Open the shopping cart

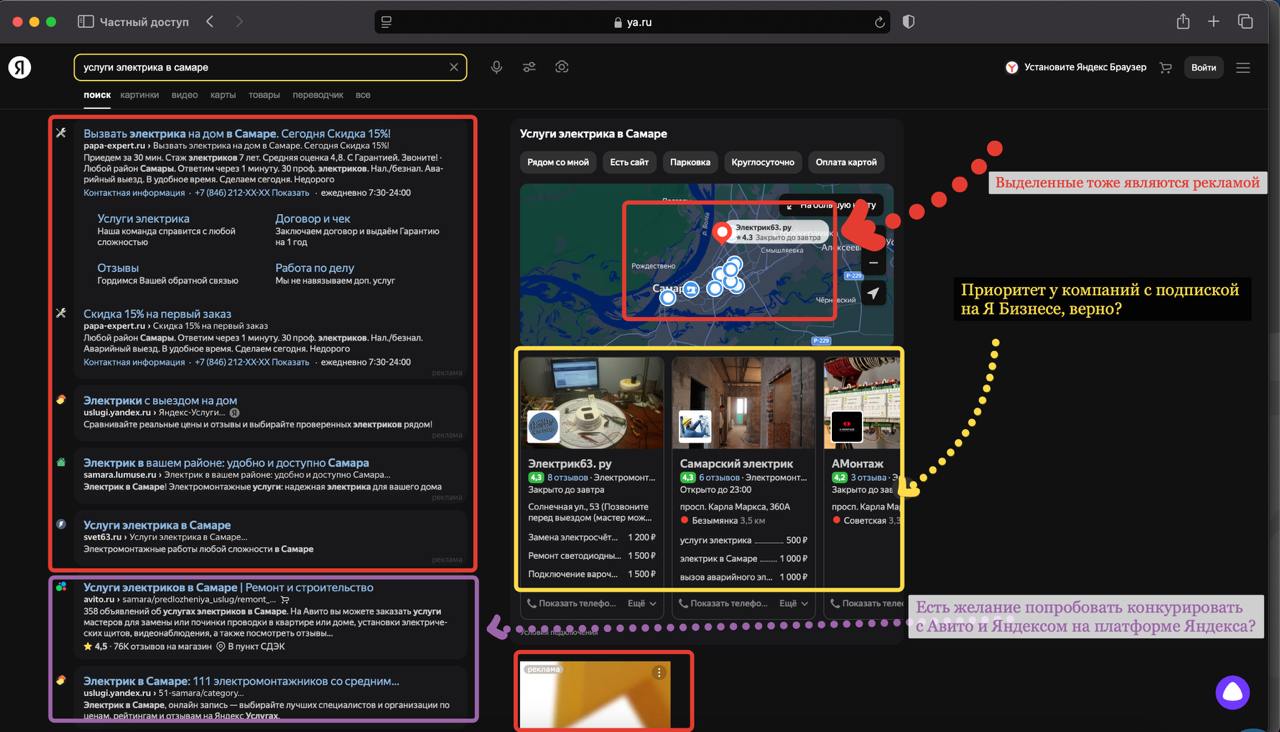[x=1166, y=67]
